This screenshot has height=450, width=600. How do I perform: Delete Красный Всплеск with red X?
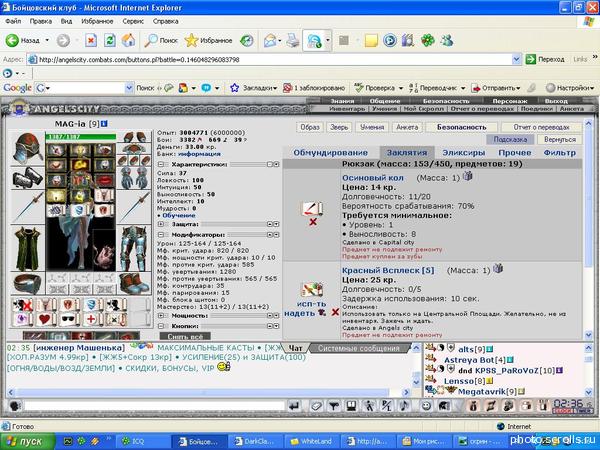tap(335, 312)
